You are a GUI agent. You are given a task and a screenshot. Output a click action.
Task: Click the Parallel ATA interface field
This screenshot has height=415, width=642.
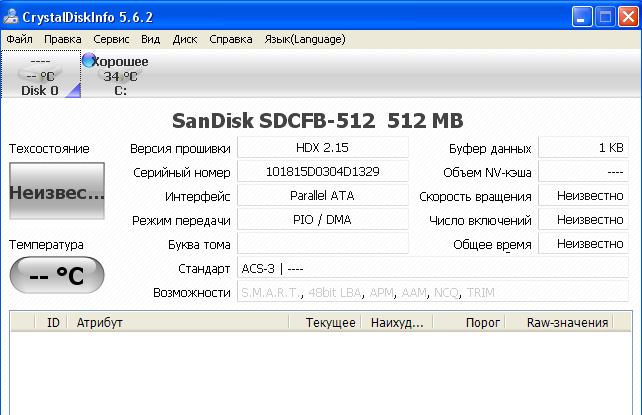(322, 196)
